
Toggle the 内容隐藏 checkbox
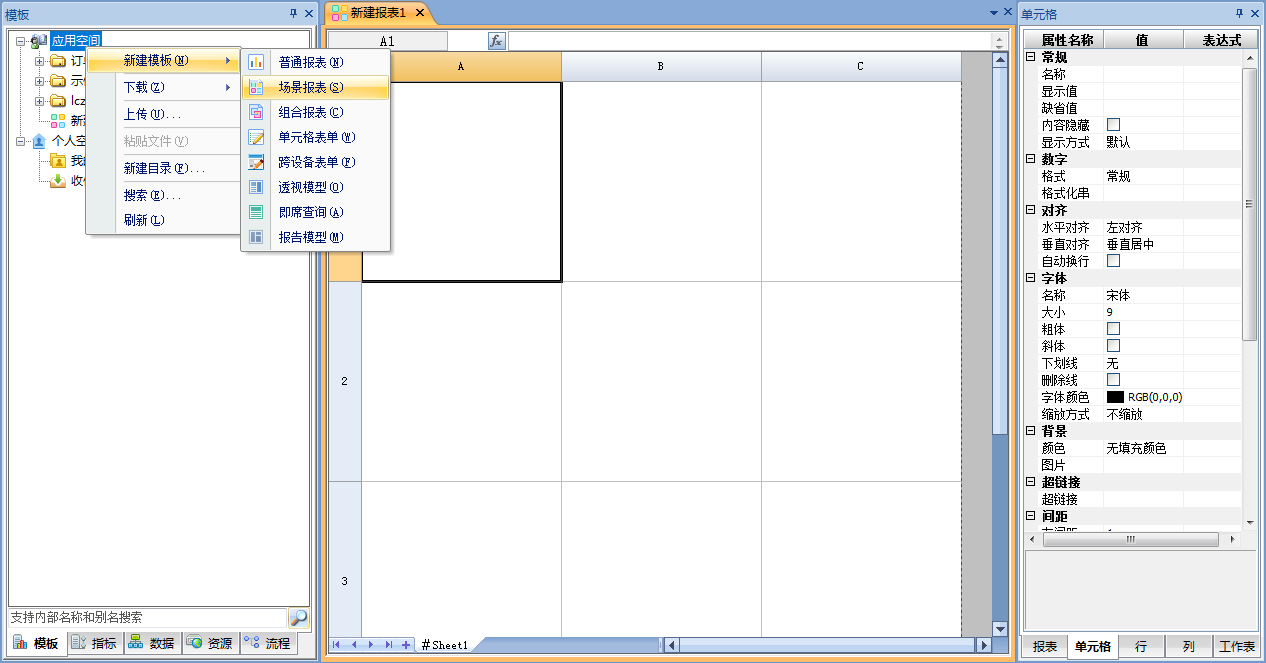[x=1113, y=125]
